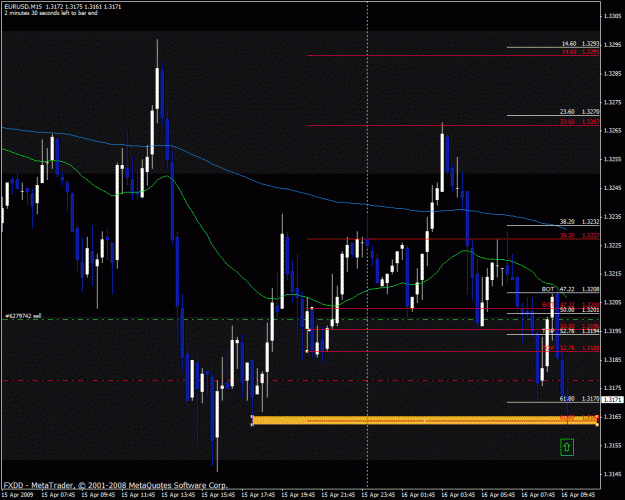Click the red TOP 52.78 1.3188 label
The image size is (625, 500).
571,348
